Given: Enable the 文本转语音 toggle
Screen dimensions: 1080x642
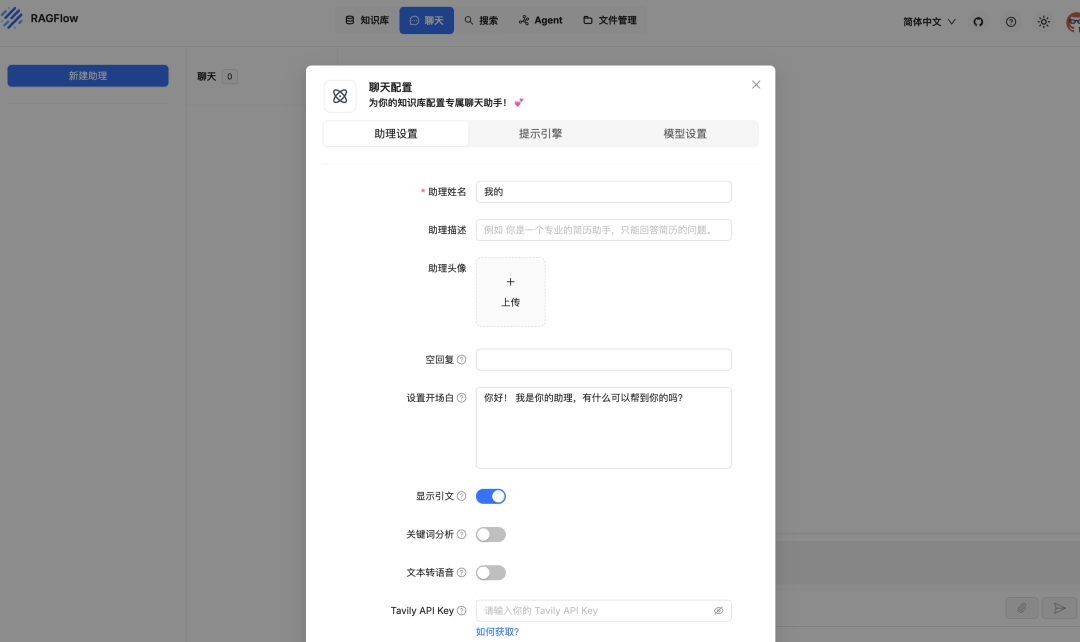Looking at the screenshot, I should 491,571.
